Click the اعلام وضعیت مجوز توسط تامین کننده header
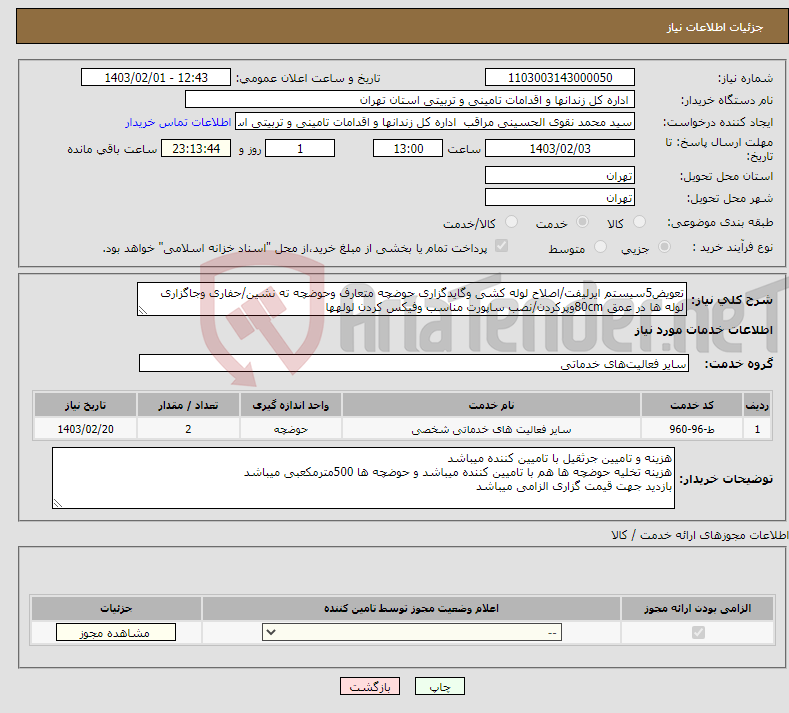Image resolution: width=789 pixels, height=713 pixels. coord(411,608)
